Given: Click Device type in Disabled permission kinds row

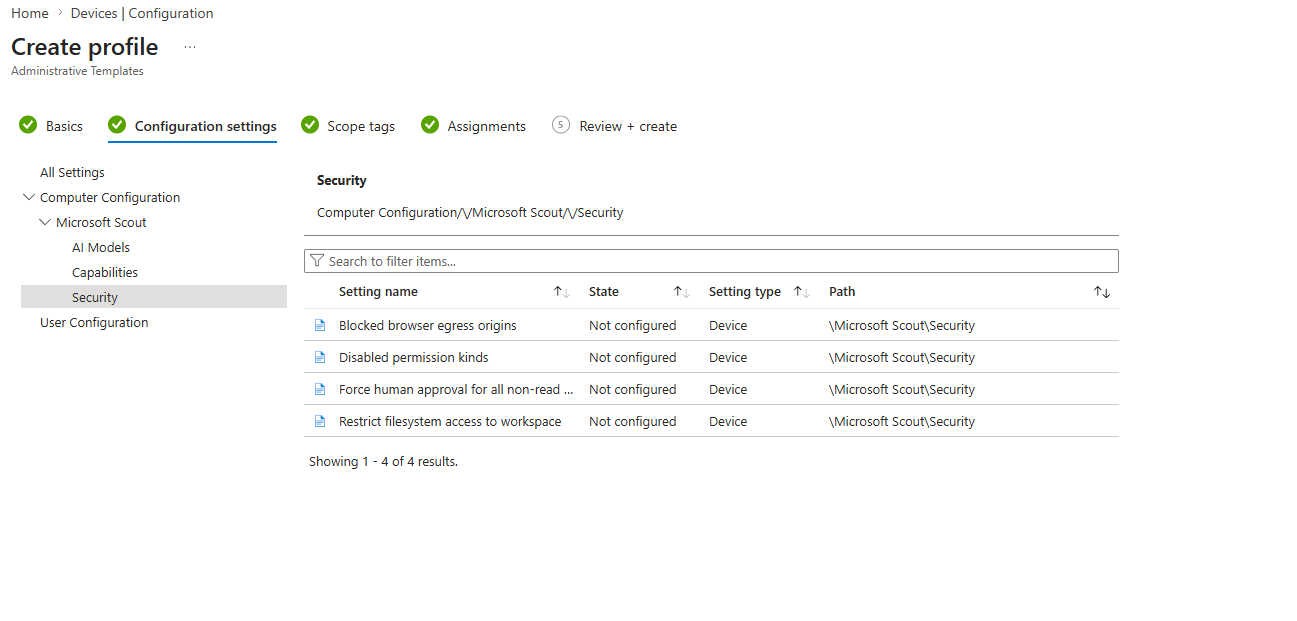Looking at the screenshot, I should [x=728, y=358].
